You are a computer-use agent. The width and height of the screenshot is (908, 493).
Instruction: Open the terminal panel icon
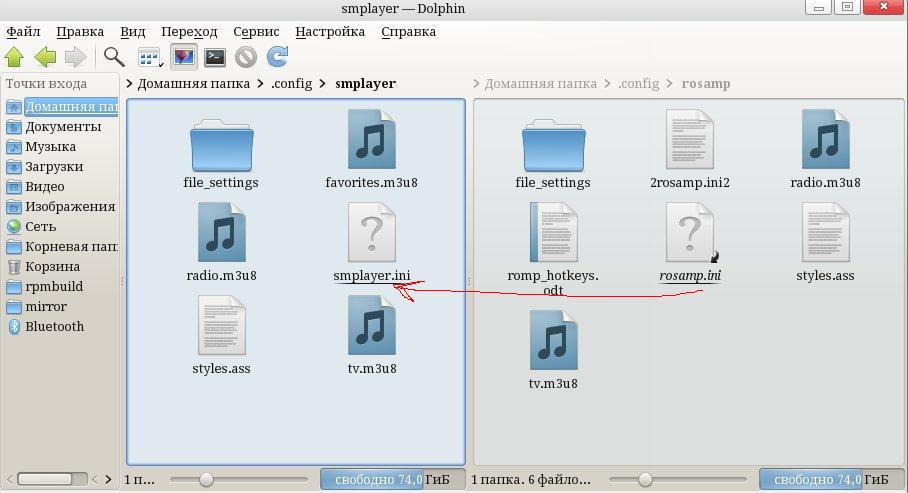click(x=215, y=57)
